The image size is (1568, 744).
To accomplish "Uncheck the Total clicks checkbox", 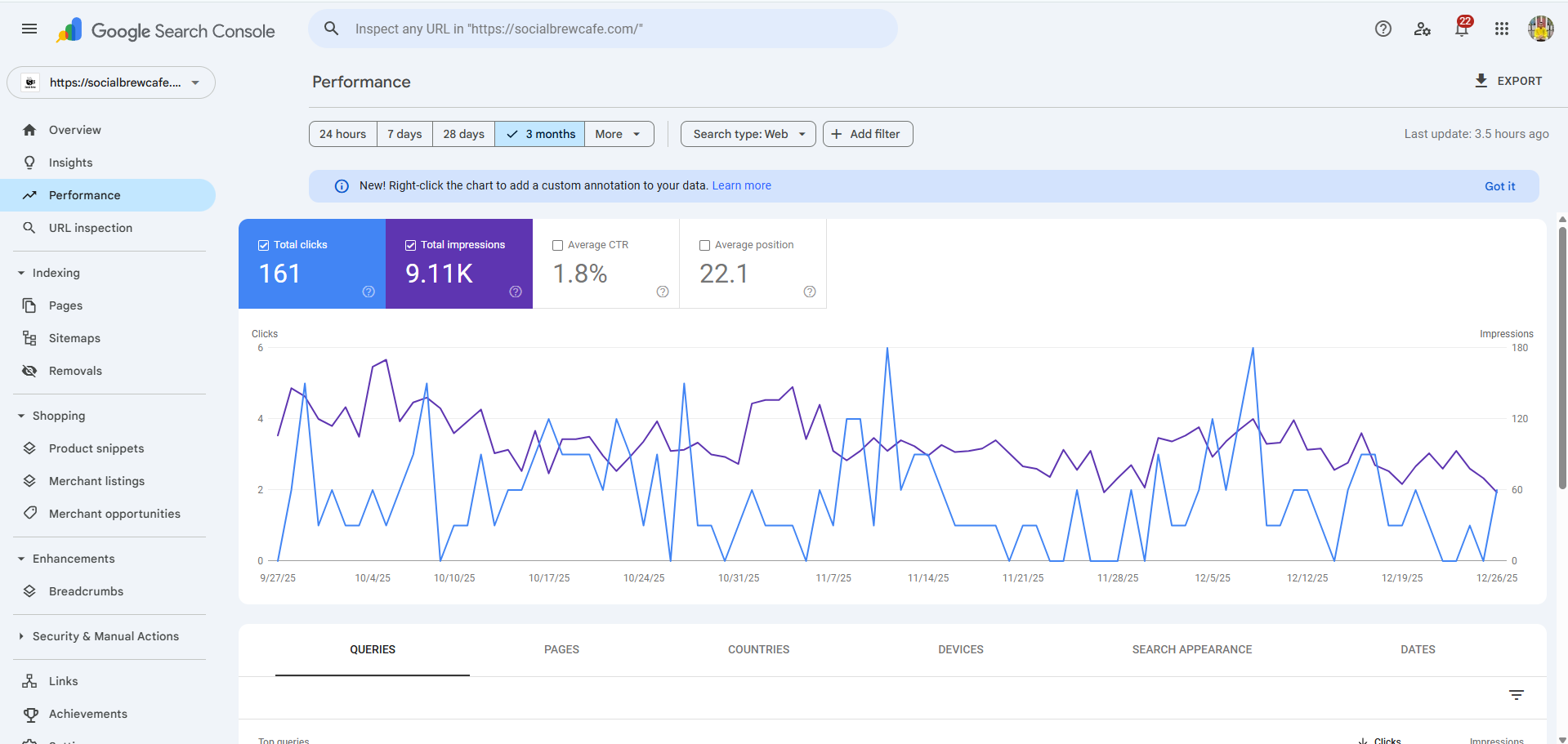I will click(x=264, y=245).
